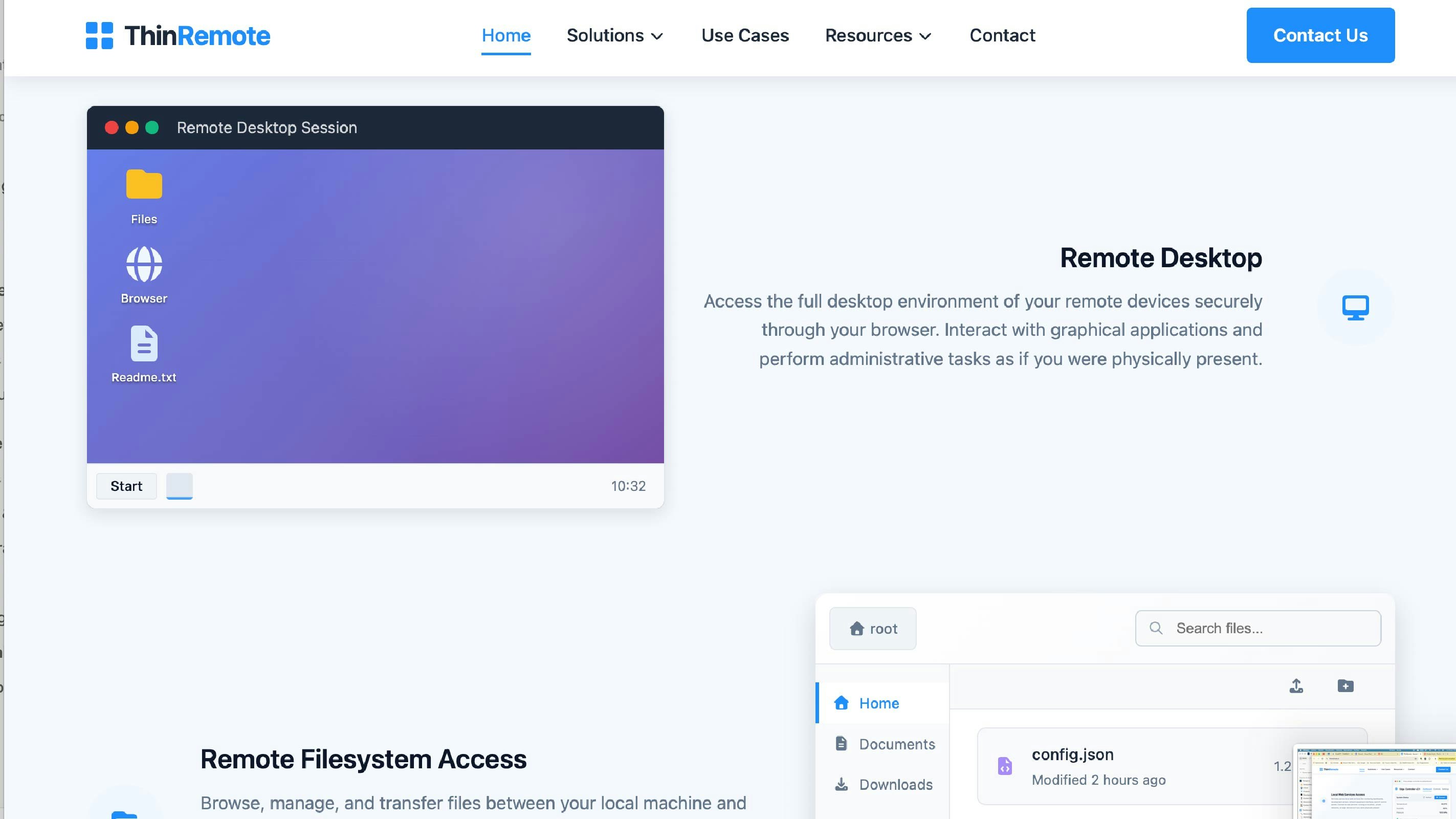Open the Readme.txt document icon
The height and width of the screenshot is (819, 1456).
144,343
